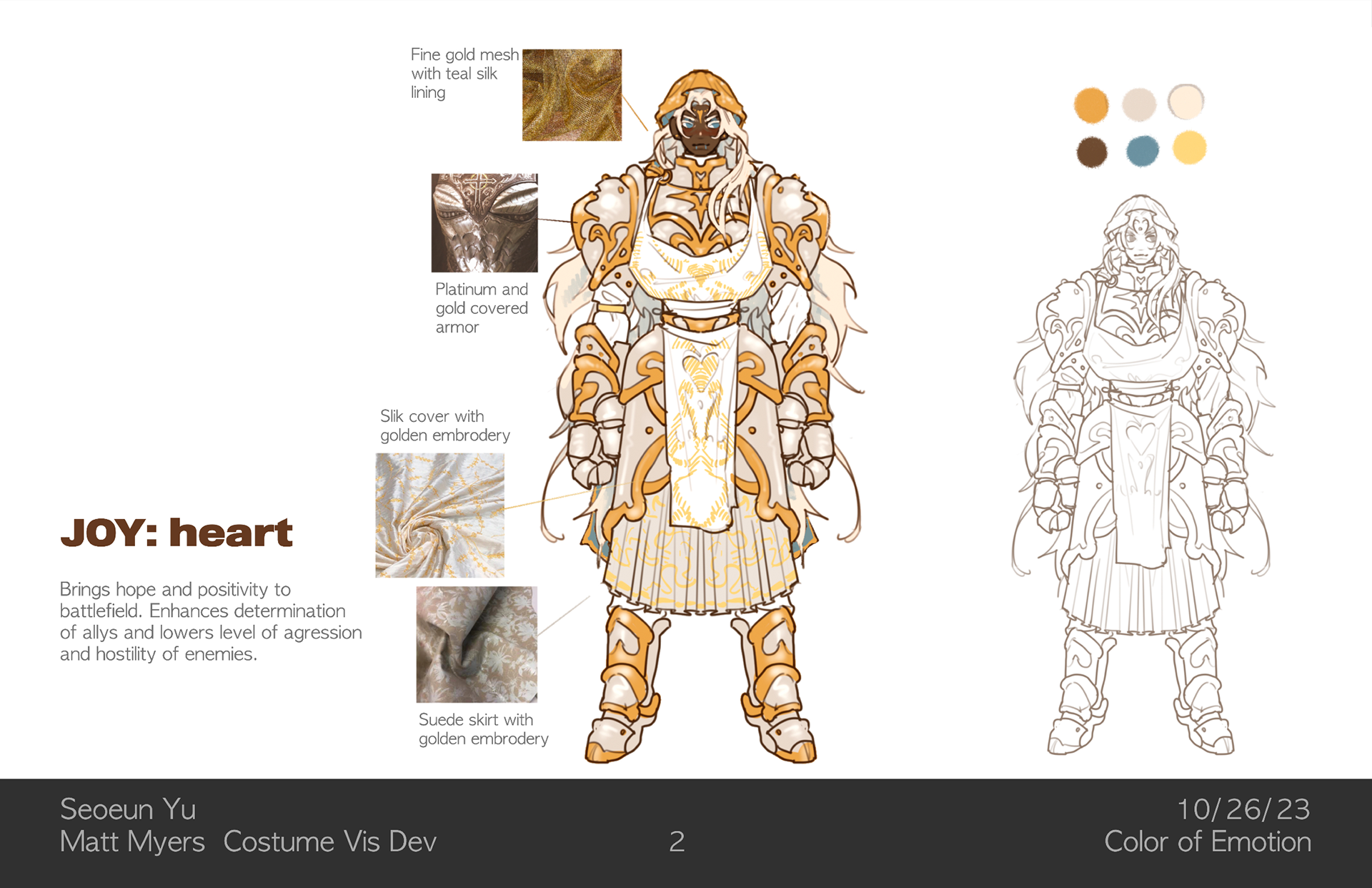The width and height of the screenshot is (1372, 888).
Task: Click the 'Brings hope and positivity' description paragraph
Action: tap(211, 621)
